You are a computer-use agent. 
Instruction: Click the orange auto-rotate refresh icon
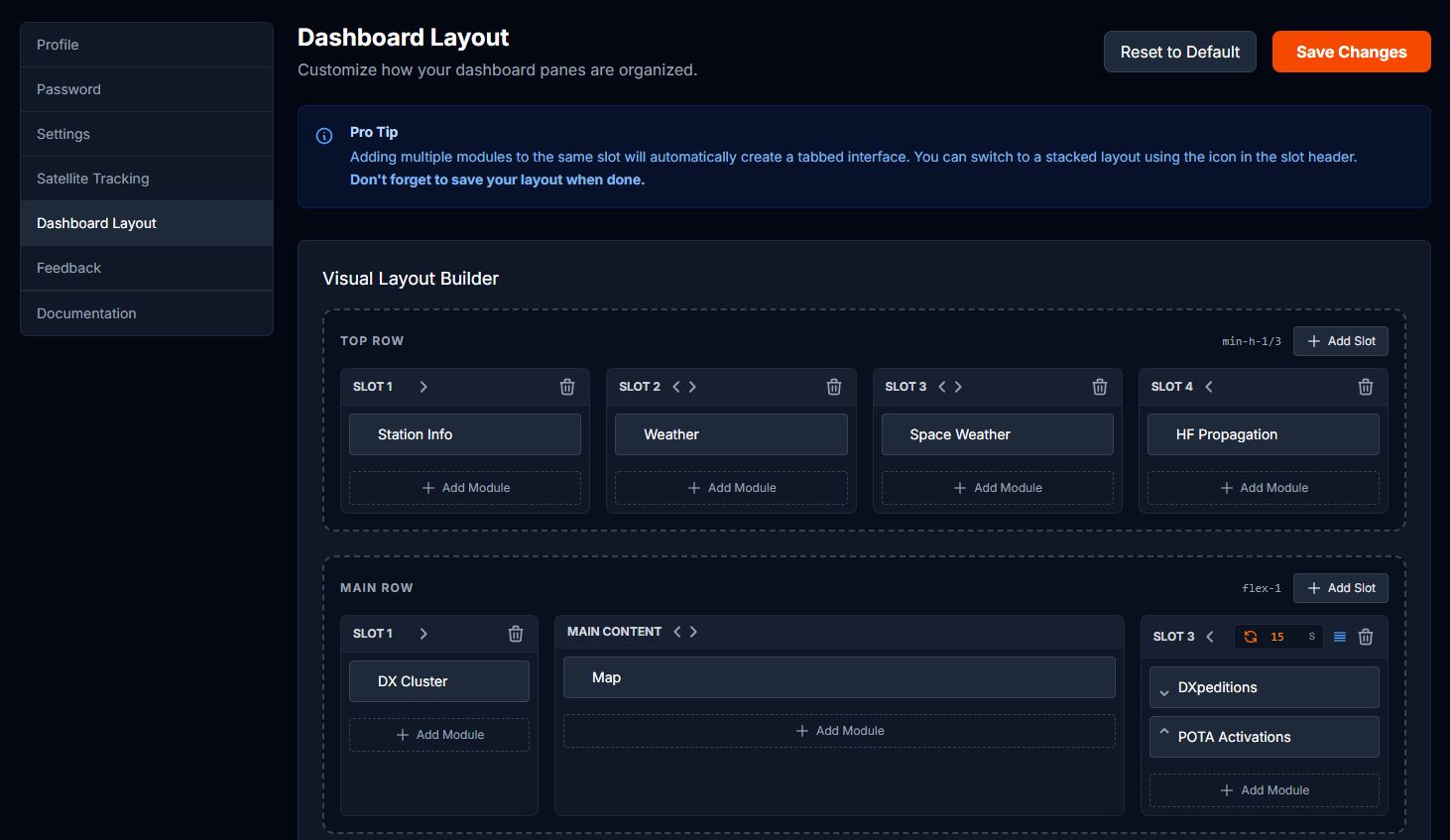(x=1251, y=637)
